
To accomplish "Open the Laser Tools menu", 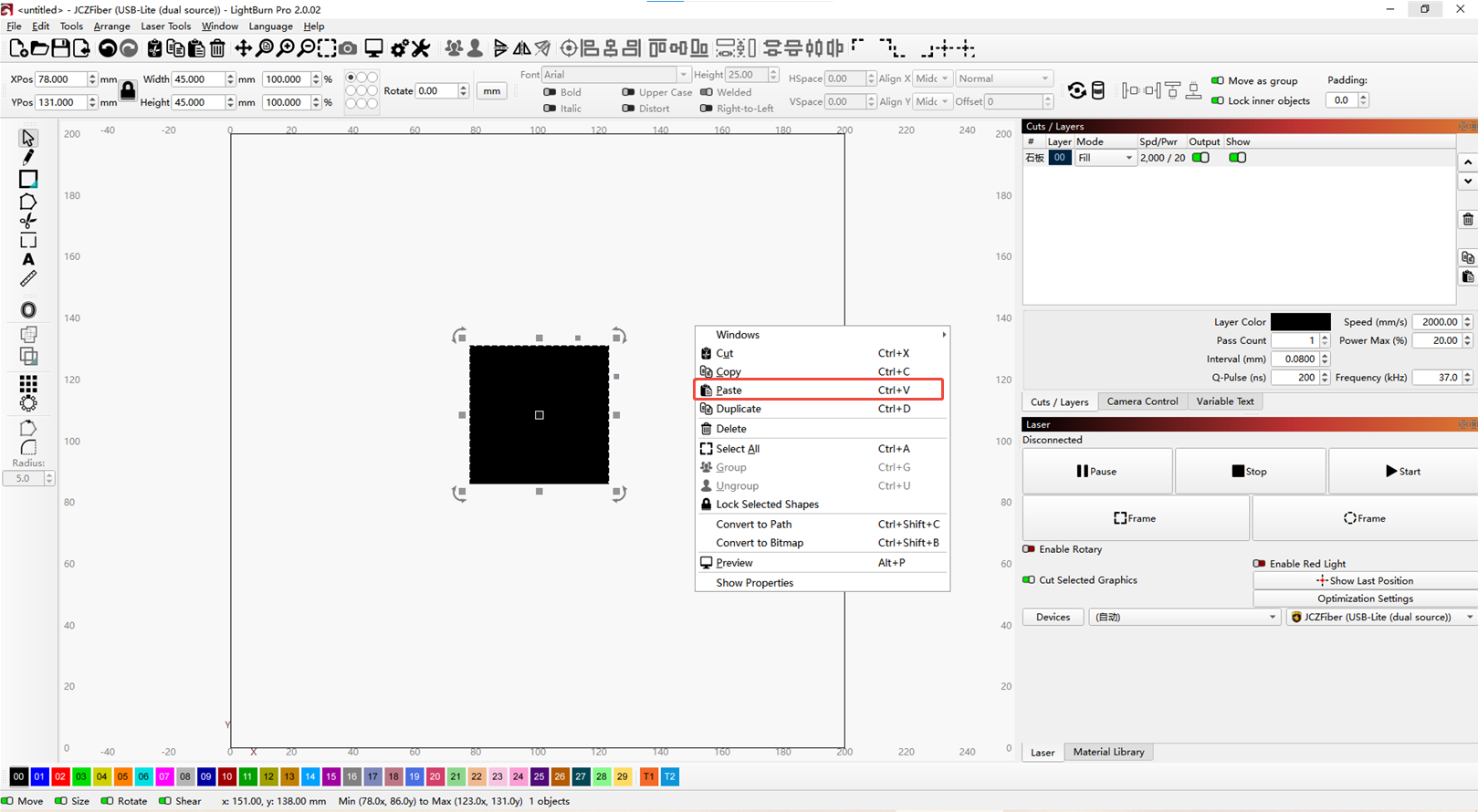I will tap(165, 26).
